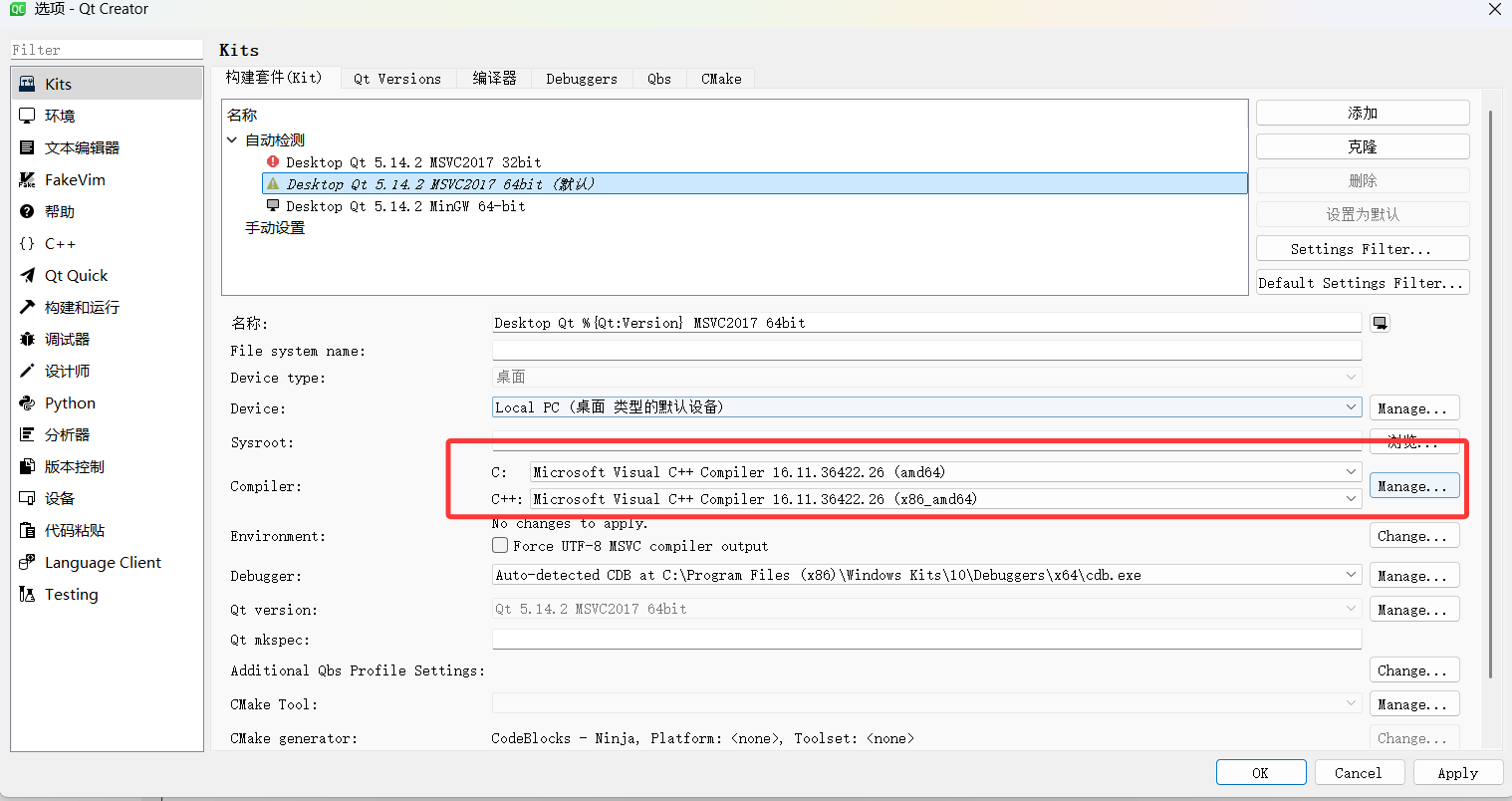Open Default Settings Filter... dialog
Screen dimensions: 1512x801
(x=1363, y=282)
